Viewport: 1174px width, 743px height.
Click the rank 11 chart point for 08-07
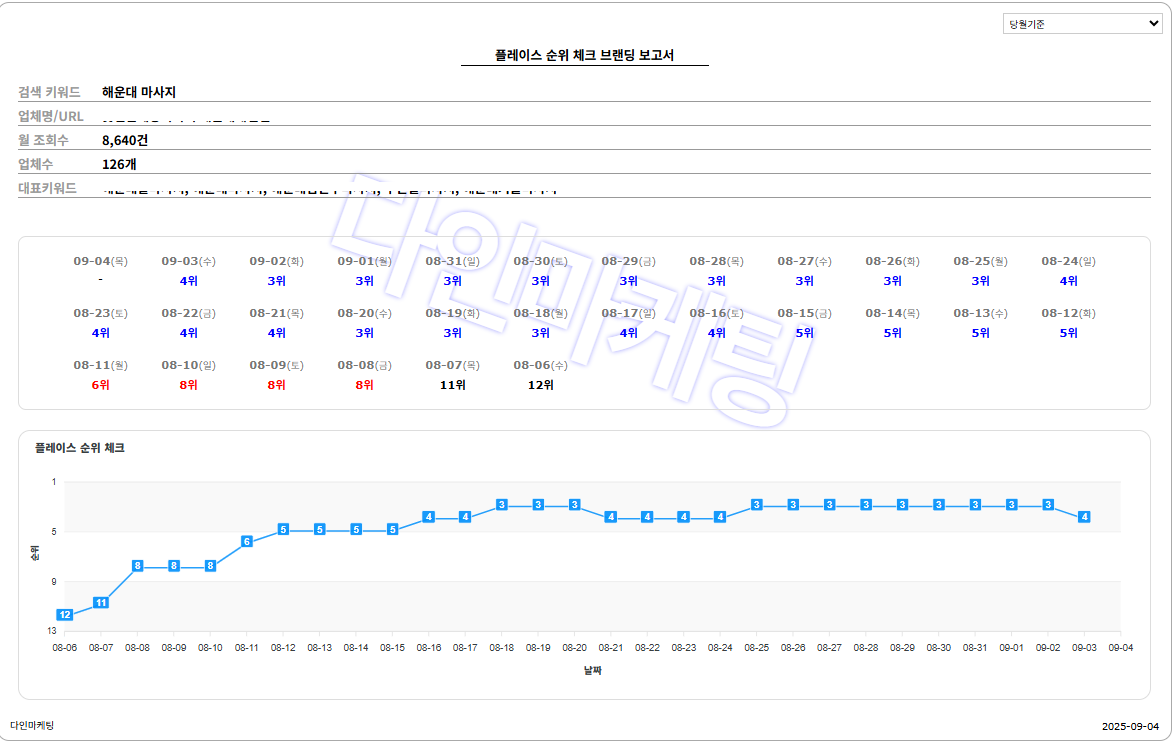[x=101, y=603]
